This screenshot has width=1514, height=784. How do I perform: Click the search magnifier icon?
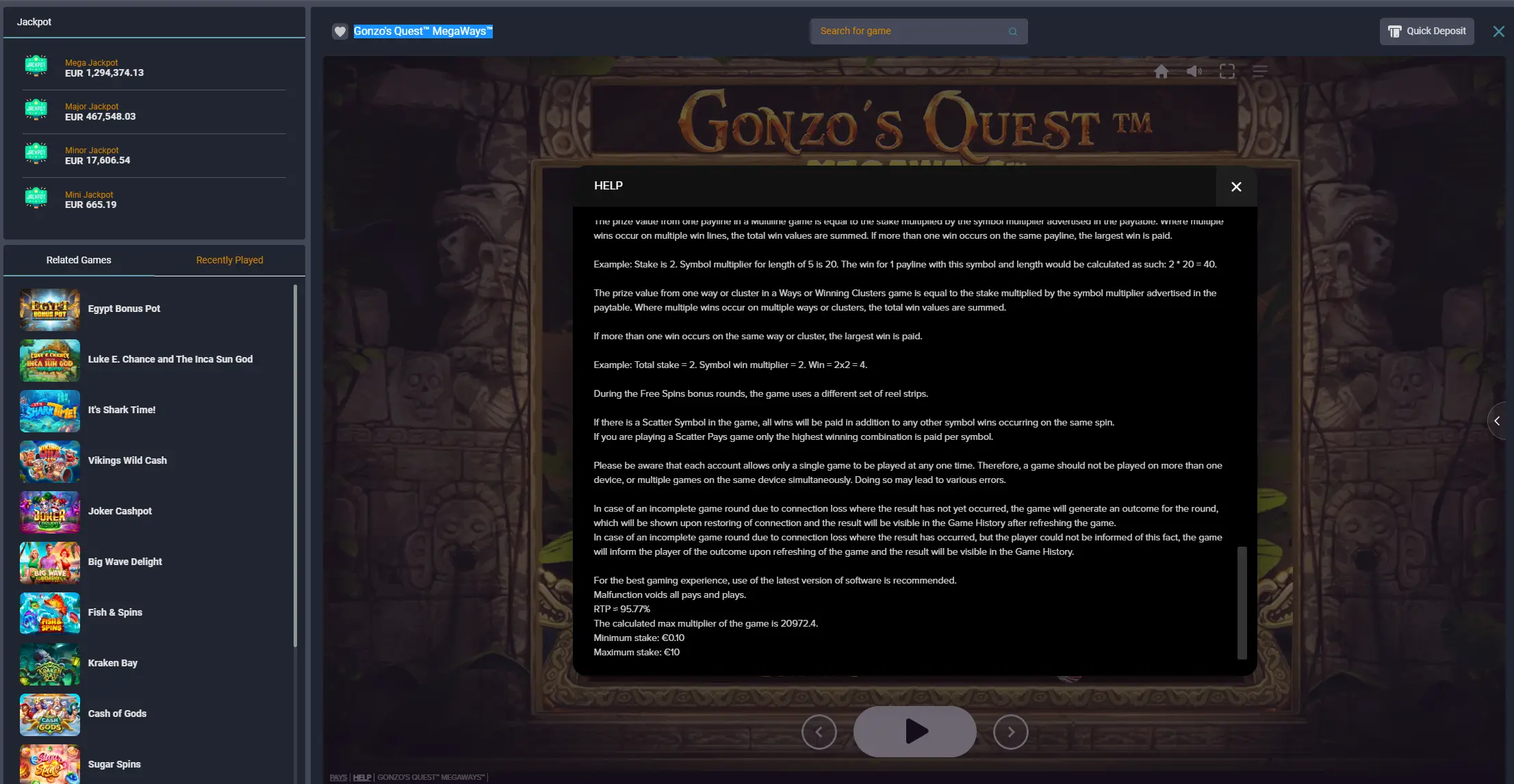(1013, 31)
